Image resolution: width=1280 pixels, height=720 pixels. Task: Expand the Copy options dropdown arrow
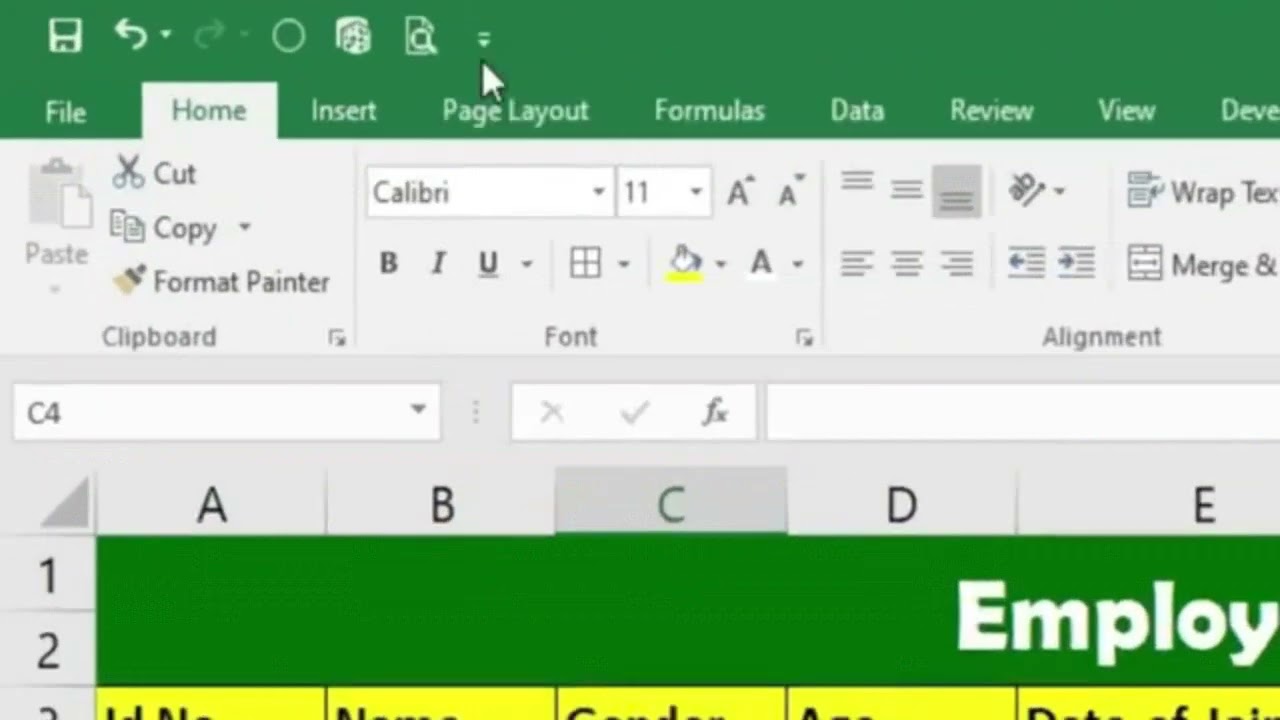point(245,227)
